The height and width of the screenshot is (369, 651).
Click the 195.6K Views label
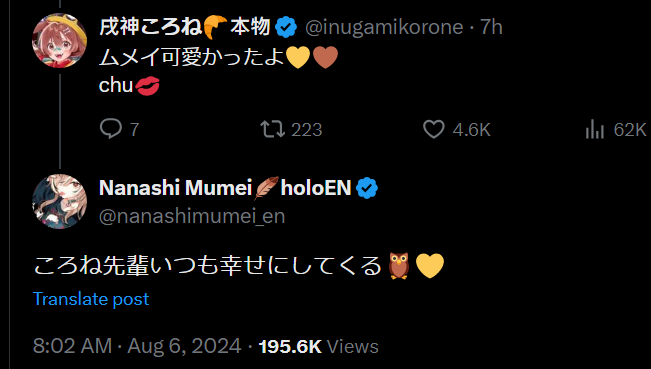pyautogui.click(x=318, y=346)
